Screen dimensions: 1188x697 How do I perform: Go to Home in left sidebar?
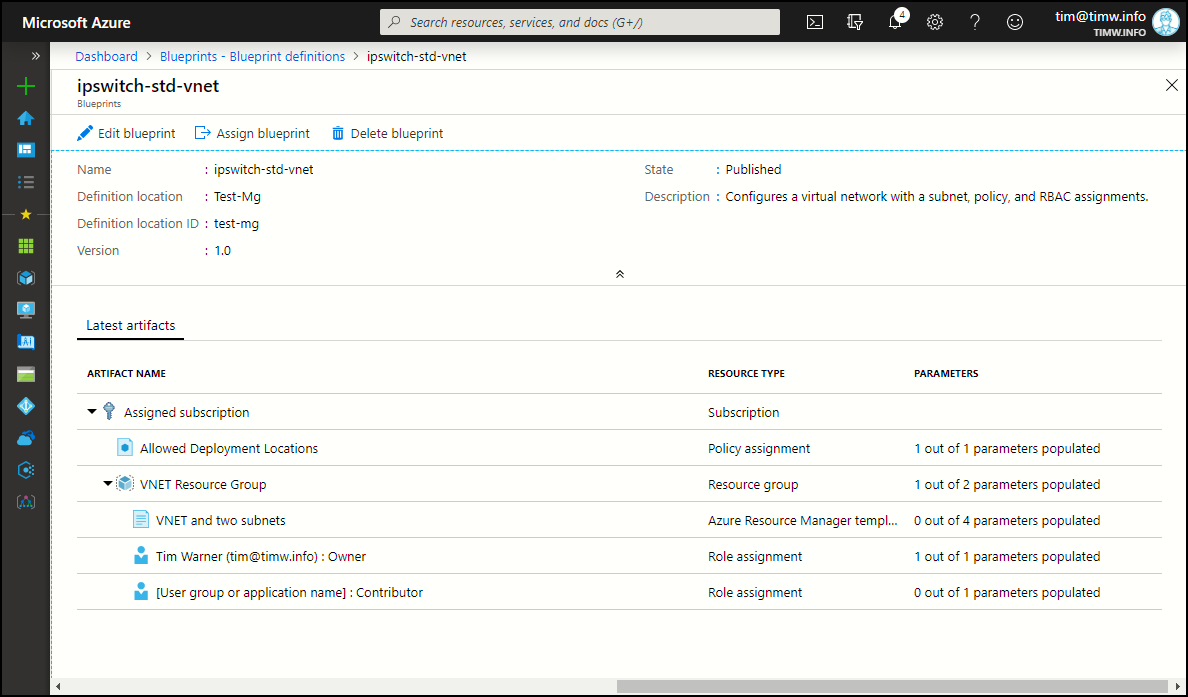(x=26, y=118)
